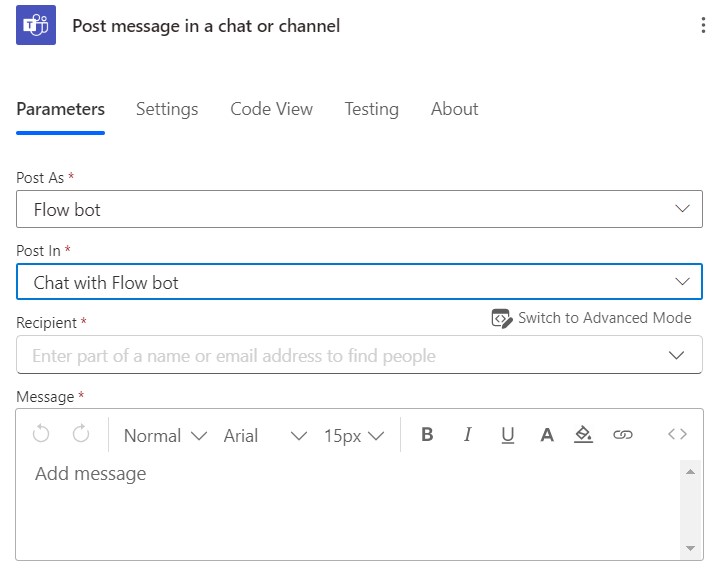Screen dimensions: 720x580
Task: Expand the Post In dropdown
Action: (359, 282)
